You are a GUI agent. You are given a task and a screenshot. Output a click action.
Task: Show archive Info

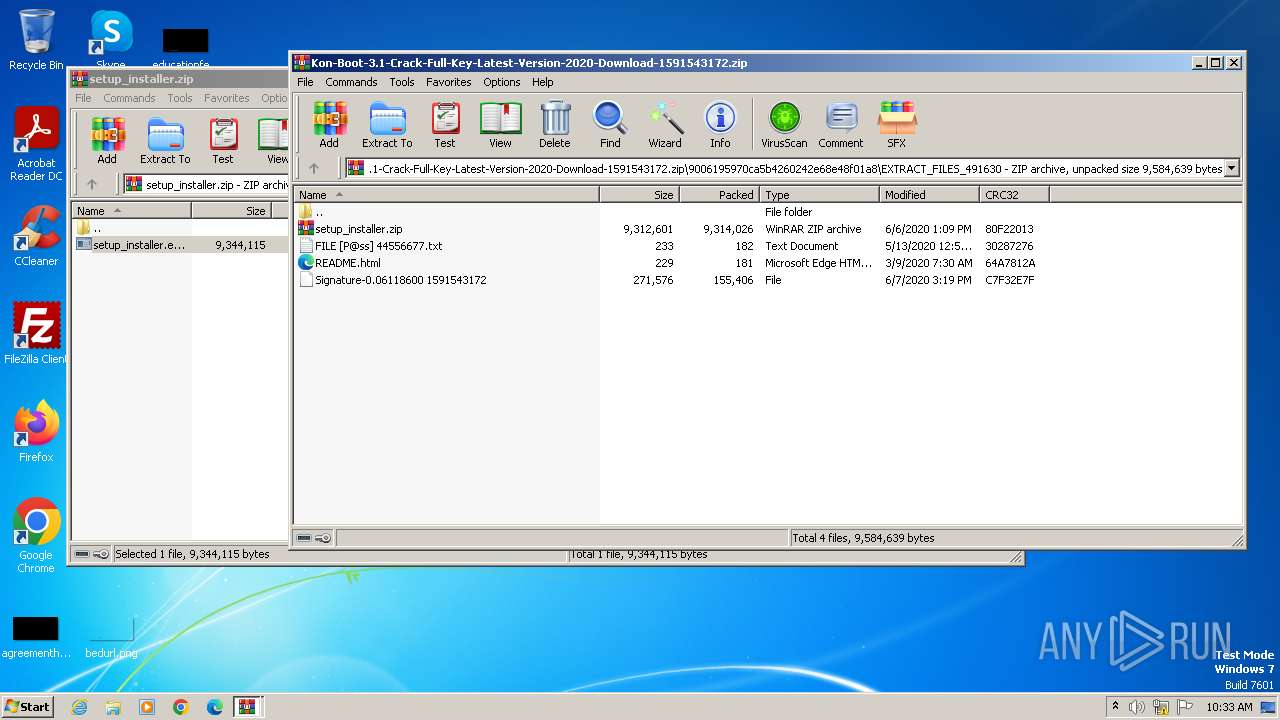pos(720,125)
